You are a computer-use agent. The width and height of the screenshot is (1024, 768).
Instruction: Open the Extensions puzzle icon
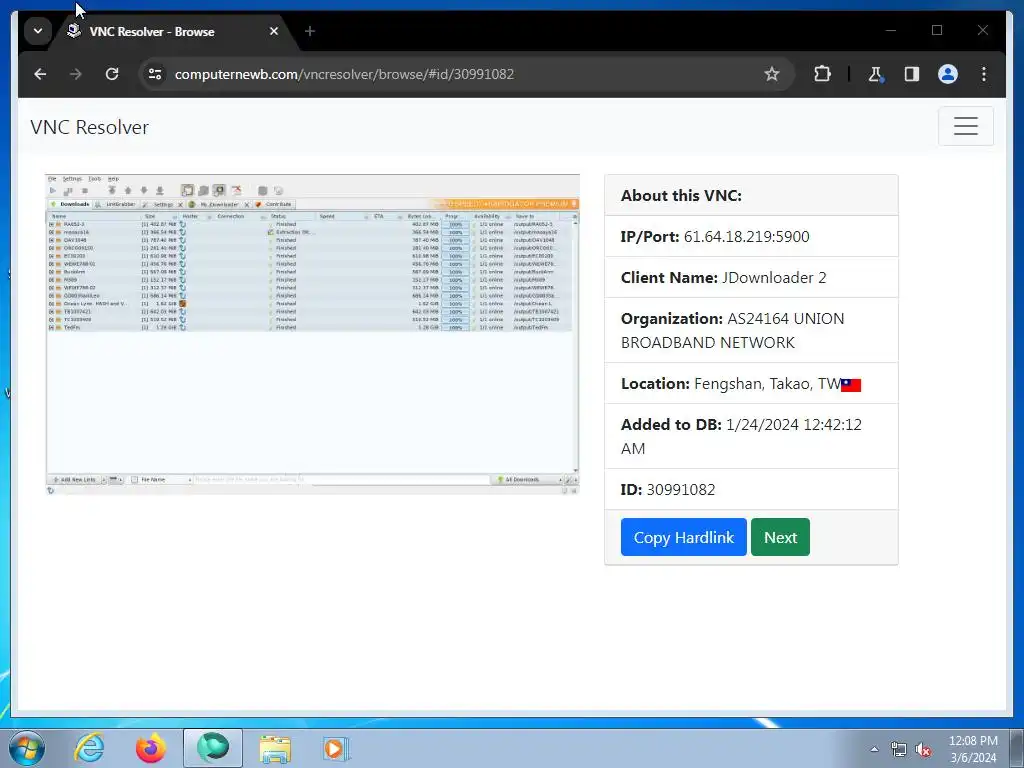coord(822,74)
